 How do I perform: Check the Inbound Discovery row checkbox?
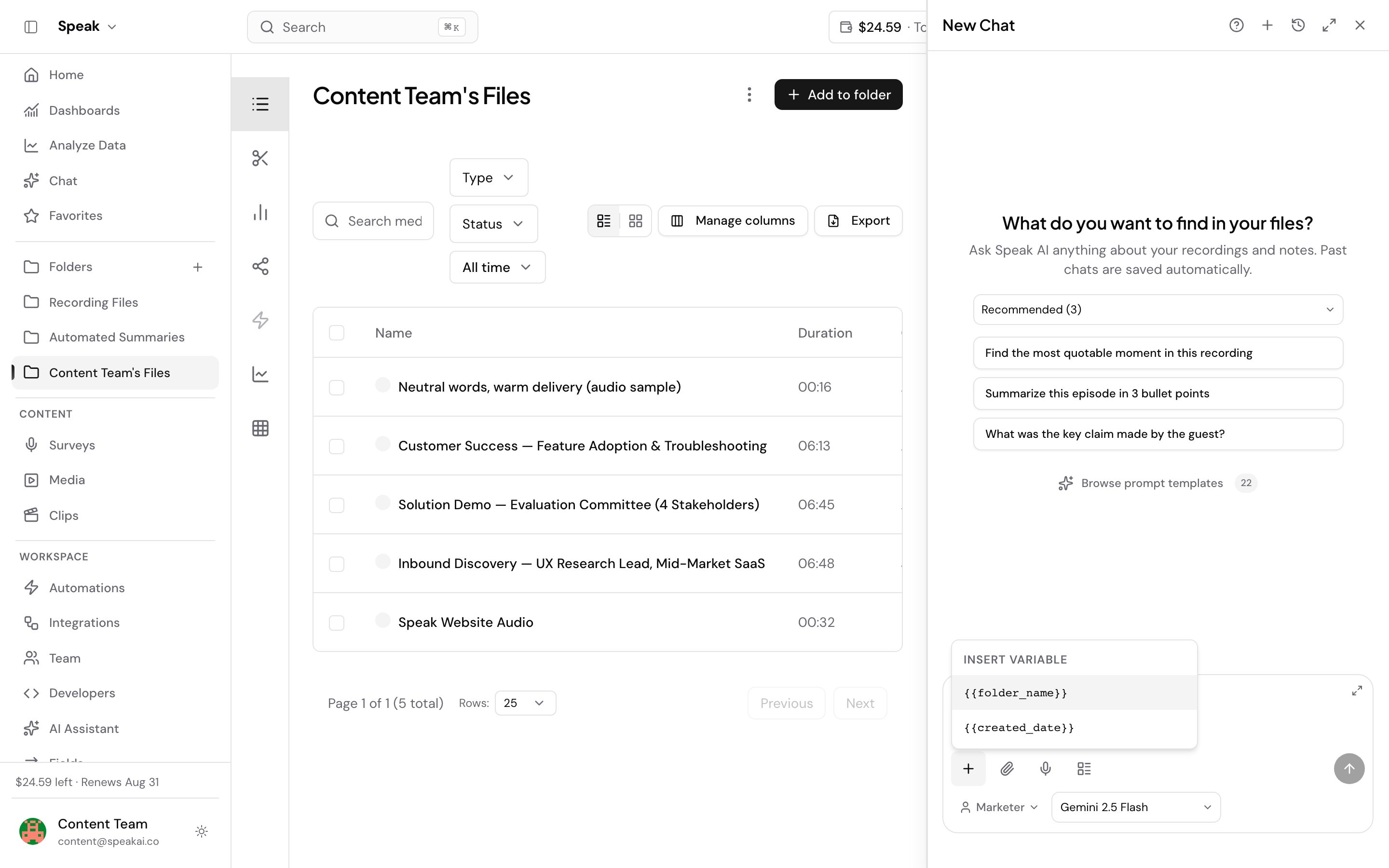[x=336, y=564]
